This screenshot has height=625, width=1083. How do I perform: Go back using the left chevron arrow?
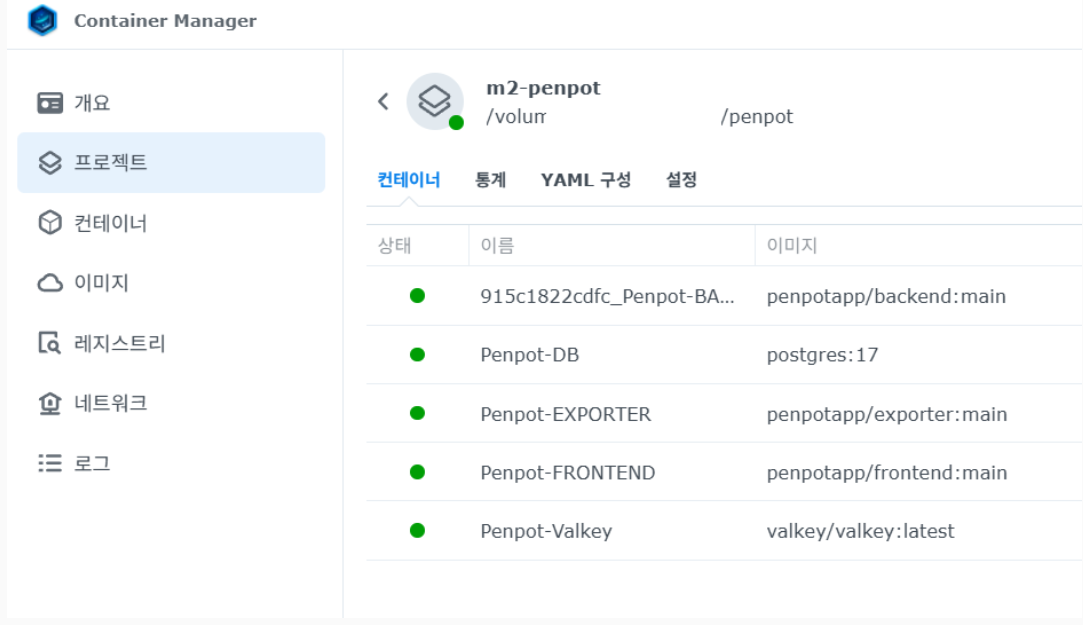(x=383, y=101)
